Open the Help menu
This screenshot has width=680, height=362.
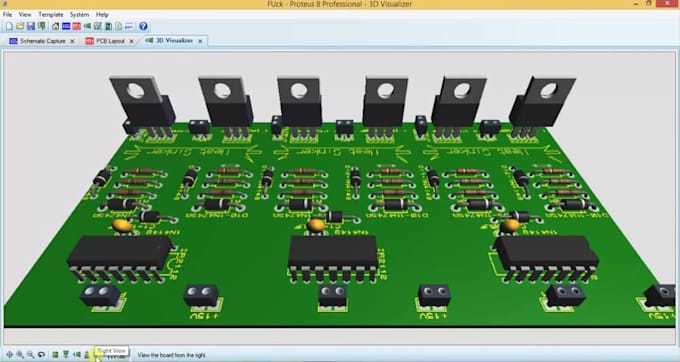(102, 14)
